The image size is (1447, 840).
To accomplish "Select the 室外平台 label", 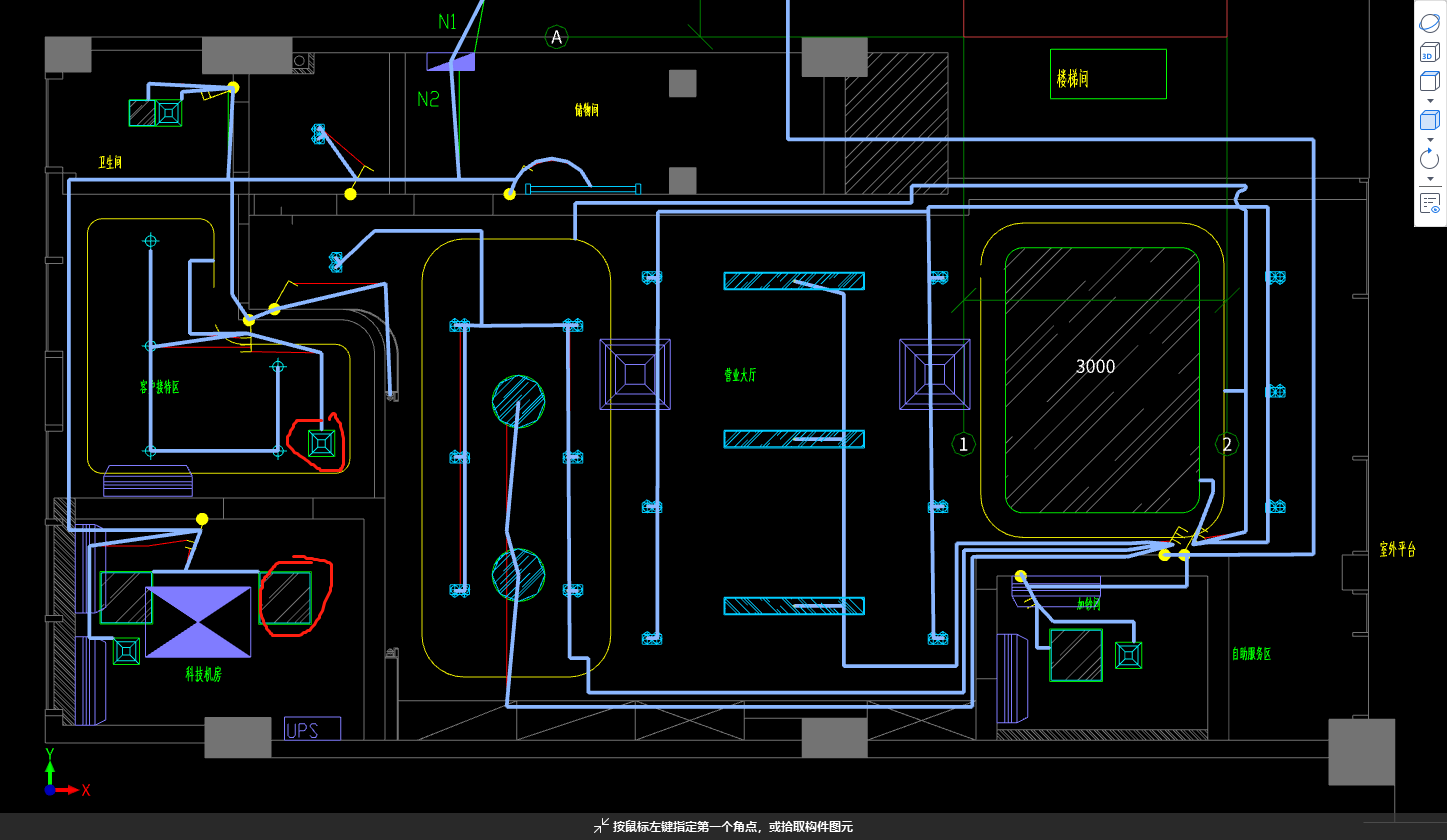I will 1397,549.
